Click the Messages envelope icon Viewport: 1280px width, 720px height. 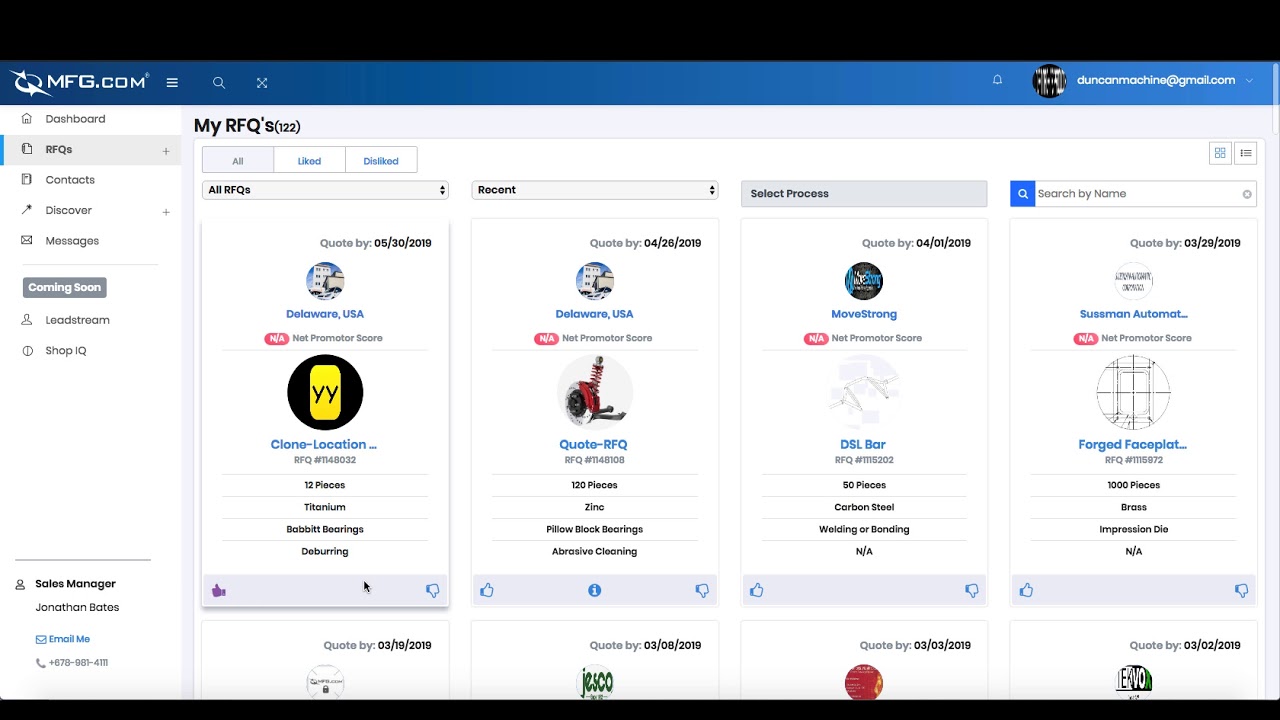point(27,240)
